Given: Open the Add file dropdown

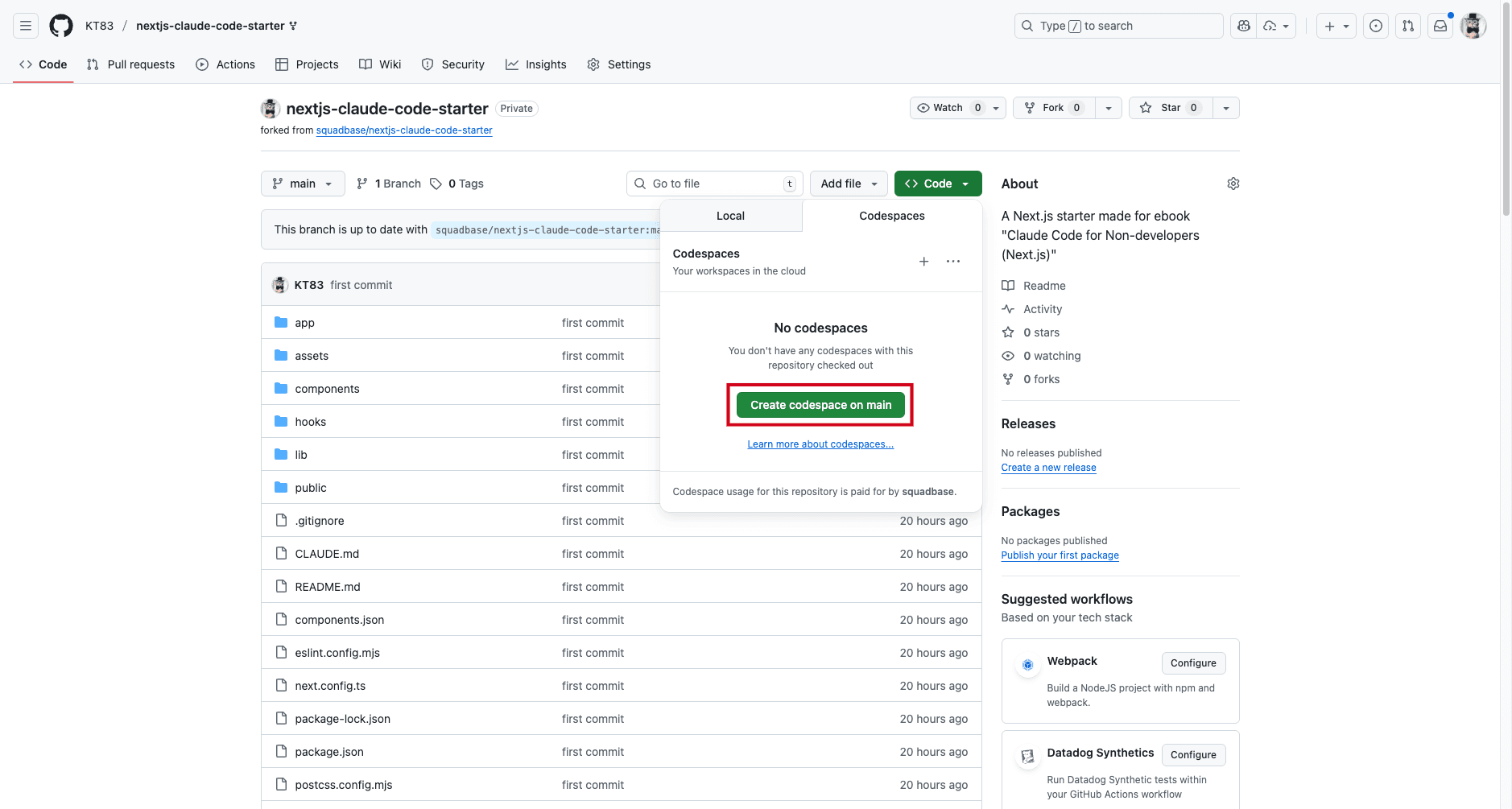Looking at the screenshot, I should (x=849, y=184).
